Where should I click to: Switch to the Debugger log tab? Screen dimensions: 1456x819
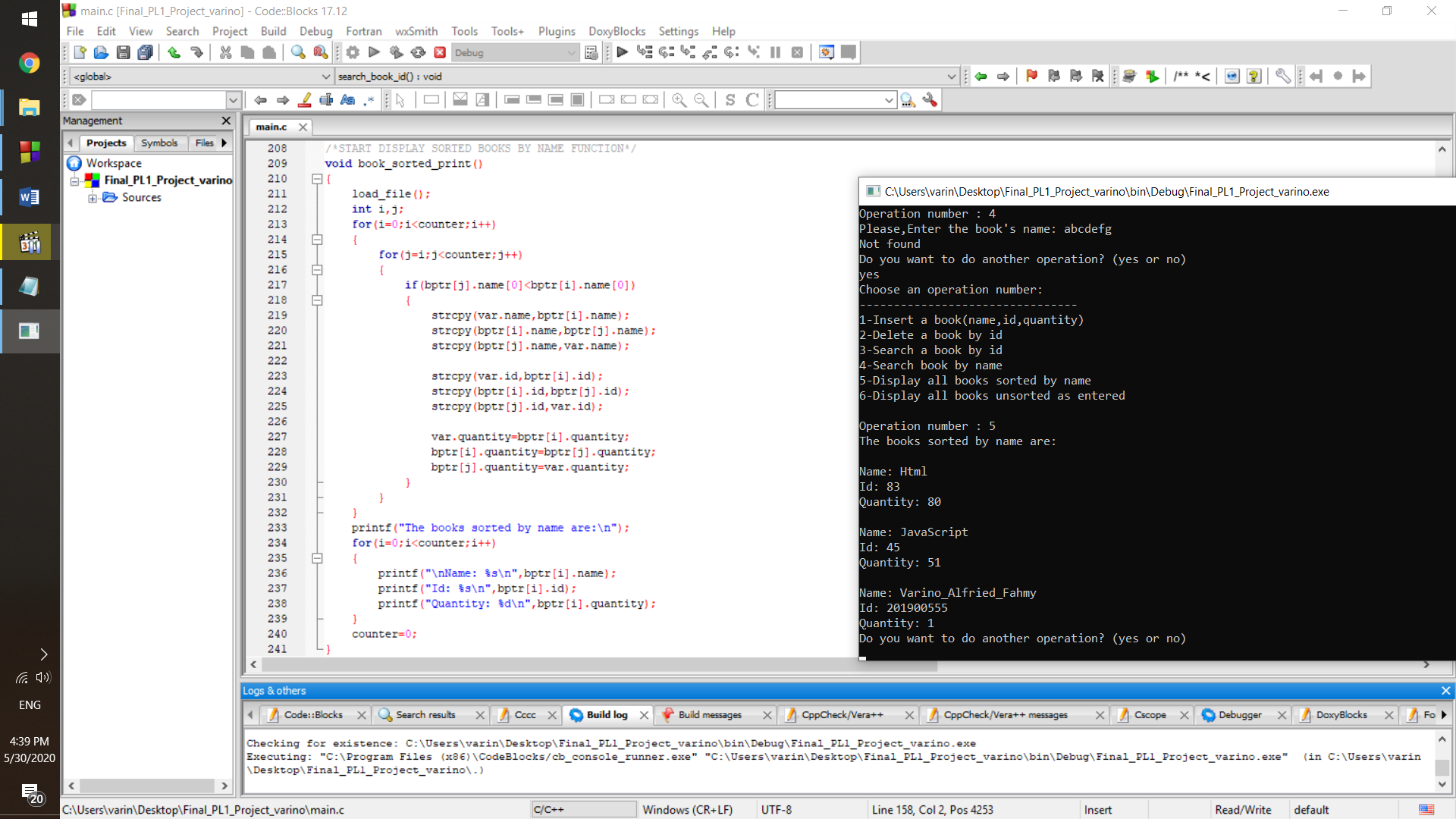click(1240, 714)
